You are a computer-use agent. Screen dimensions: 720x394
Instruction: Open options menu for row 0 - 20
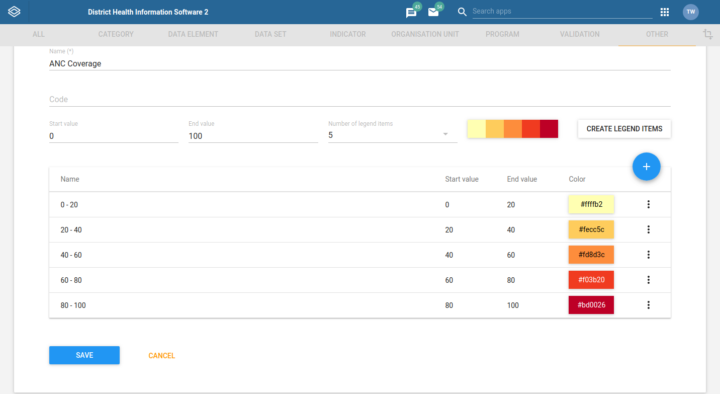click(648, 204)
